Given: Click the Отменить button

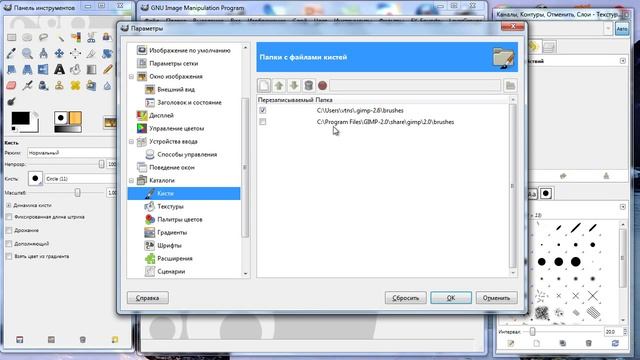Looking at the screenshot, I should [x=496, y=298].
